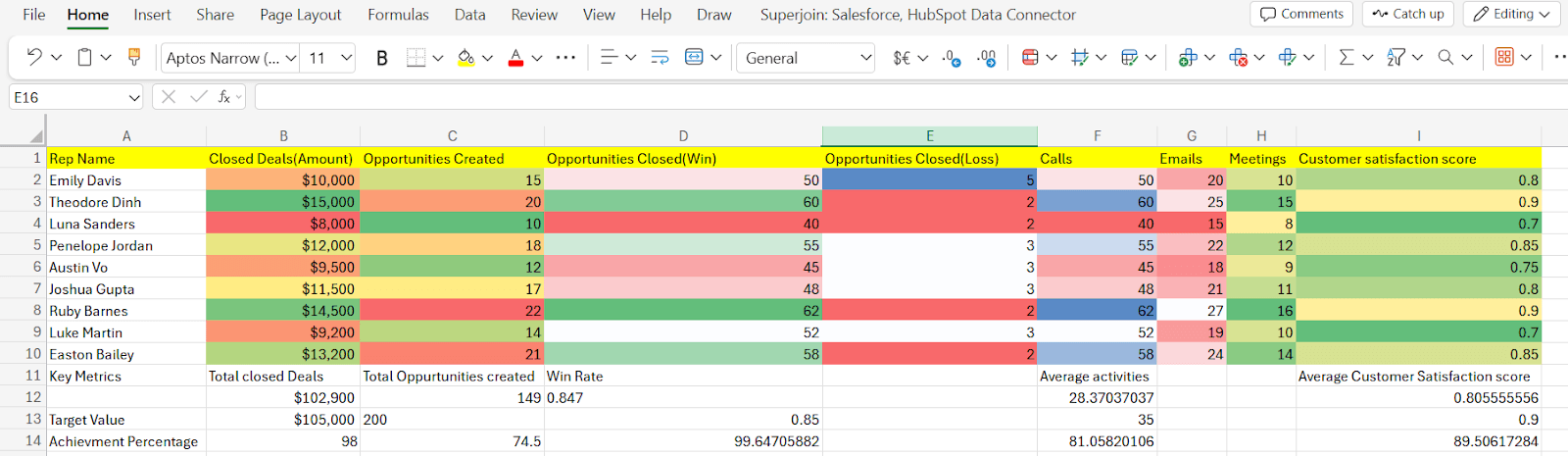
Task: Click the Delete cells icon
Action: coord(1238,58)
